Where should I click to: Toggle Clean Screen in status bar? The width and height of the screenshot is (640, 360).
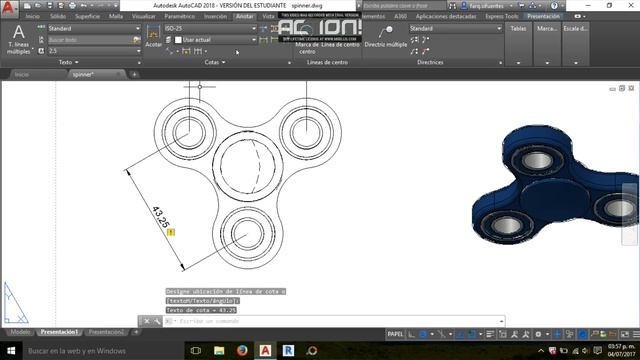(x=625, y=334)
